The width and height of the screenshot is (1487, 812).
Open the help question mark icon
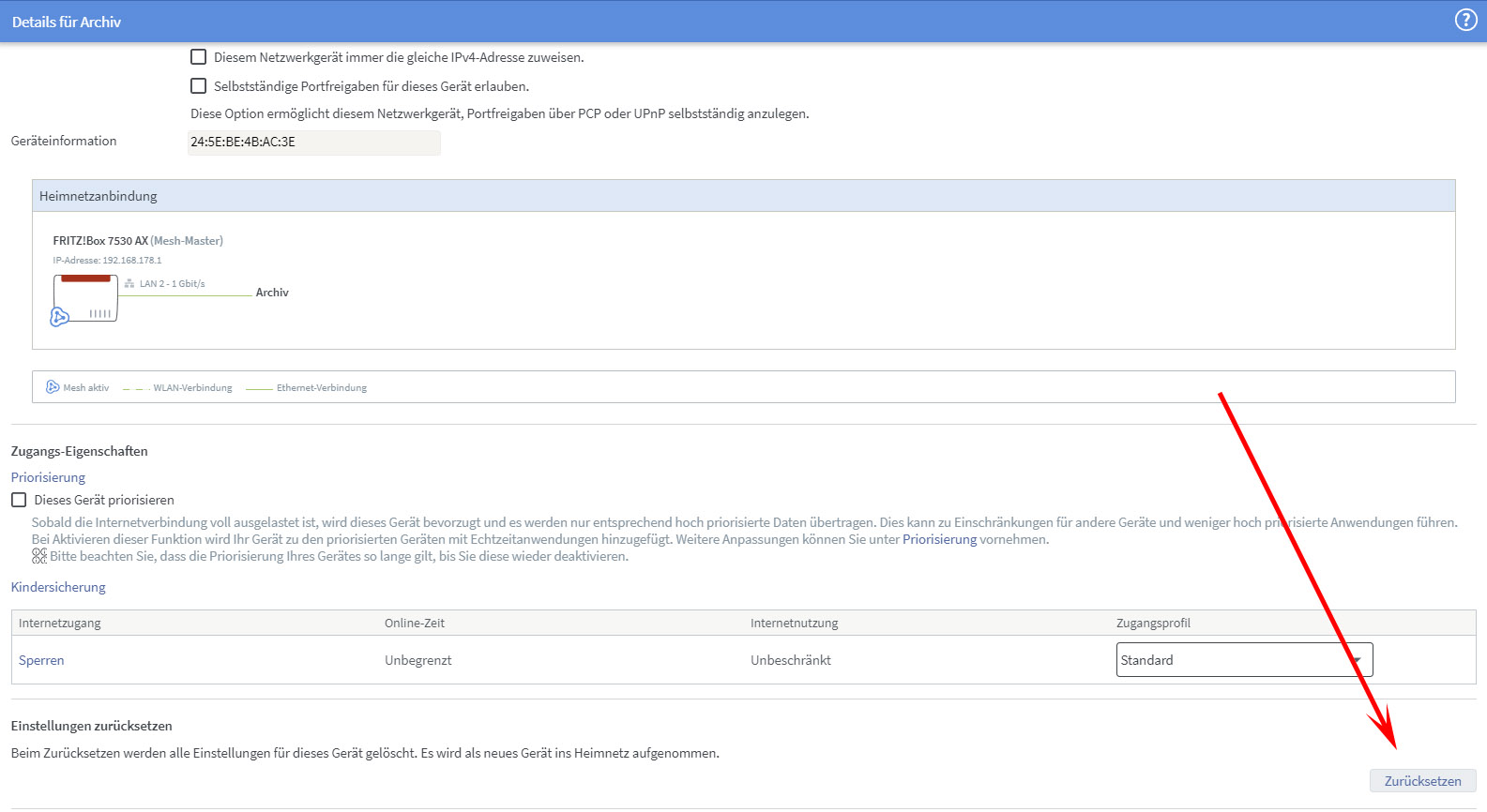pyautogui.click(x=1465, y=21)
